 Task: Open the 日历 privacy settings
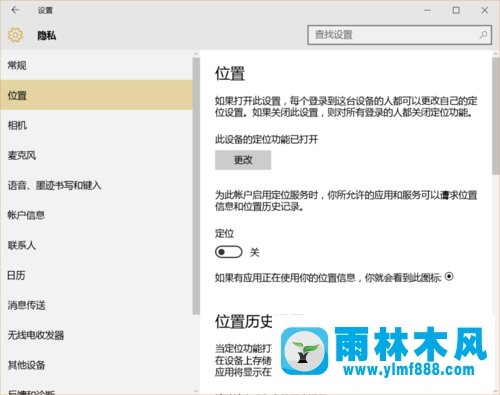pyautogui.click(x=97, y=275)
